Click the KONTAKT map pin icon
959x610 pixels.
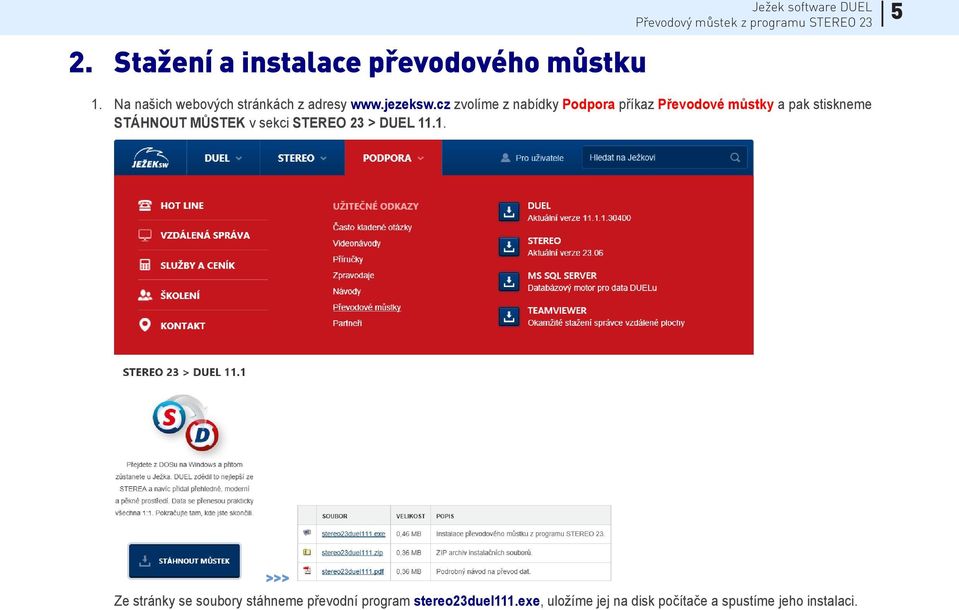pyautogui.click(x=145, y=325)
